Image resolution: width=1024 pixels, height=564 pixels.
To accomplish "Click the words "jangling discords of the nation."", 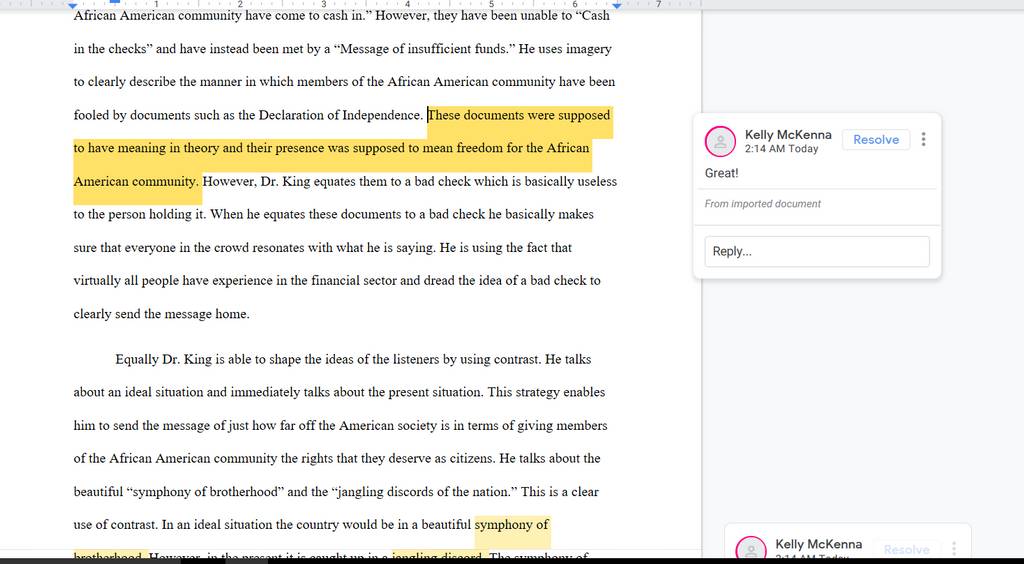I will tap(425, 492).
